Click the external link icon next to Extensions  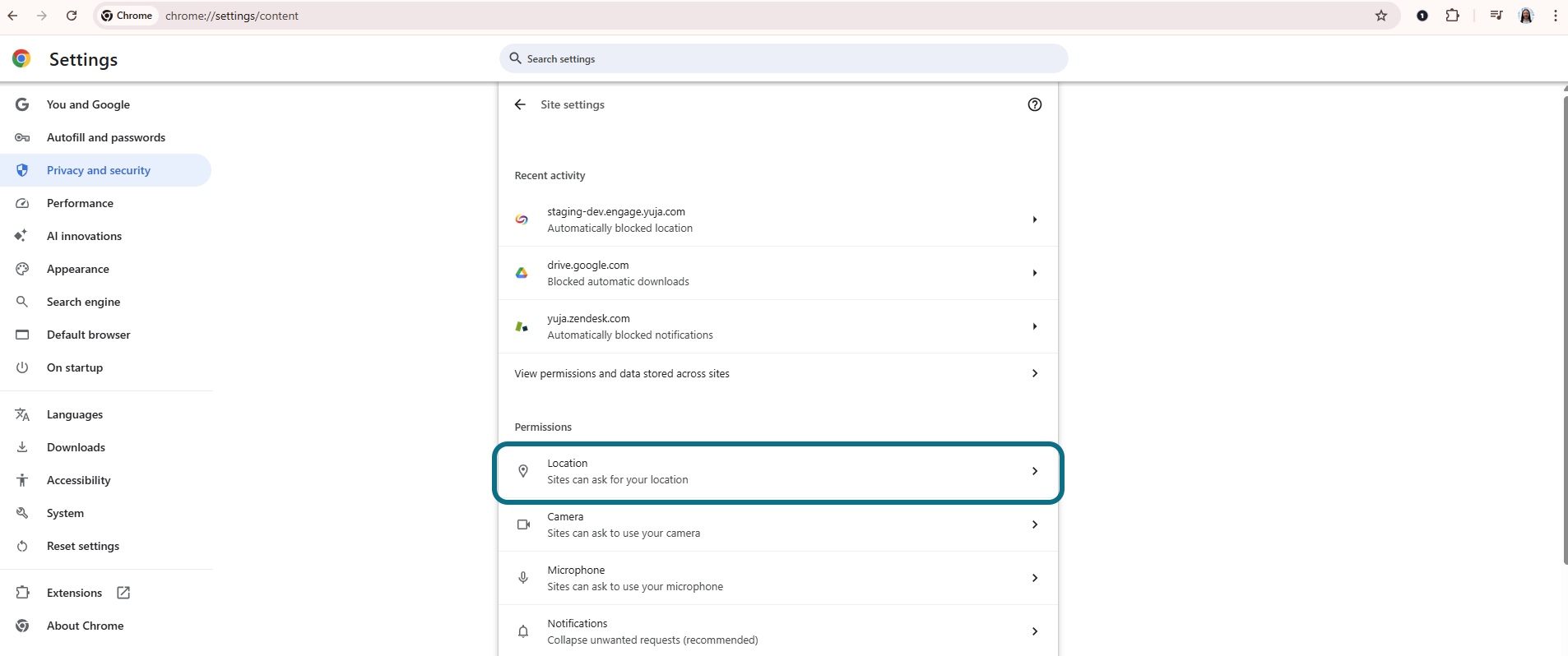click(123, 593)
